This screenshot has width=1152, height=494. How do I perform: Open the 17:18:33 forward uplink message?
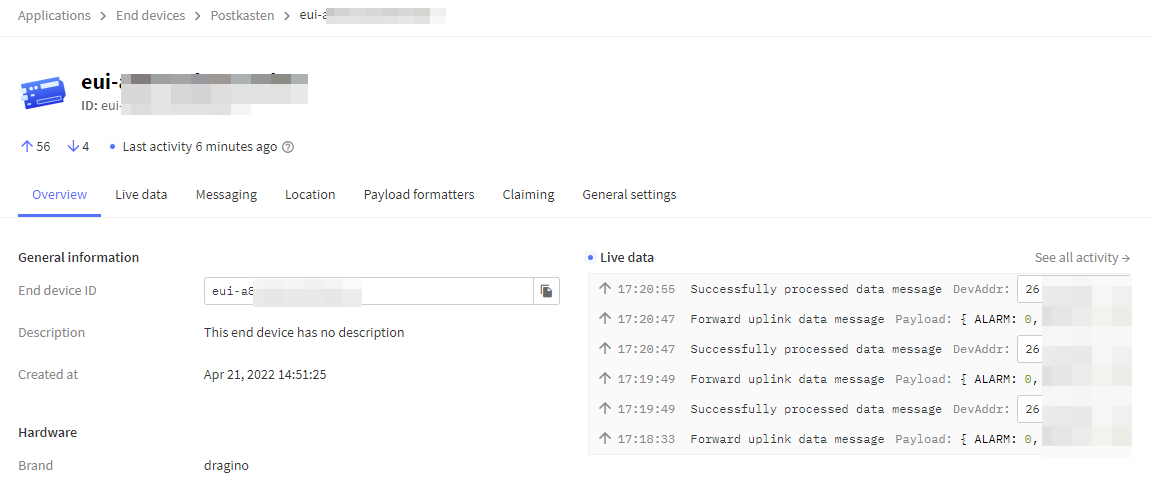(860, 440)
